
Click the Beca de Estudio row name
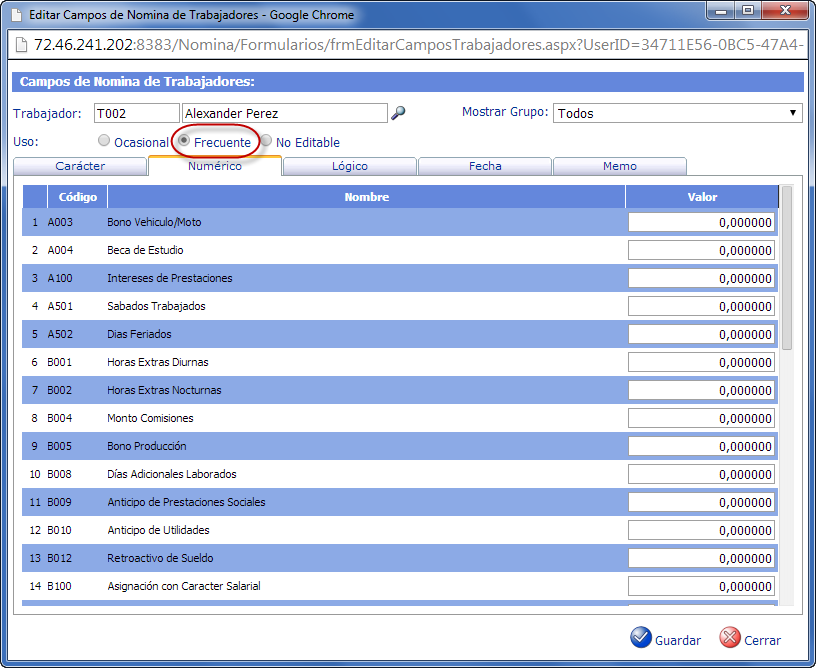click(x=145, y=250)
